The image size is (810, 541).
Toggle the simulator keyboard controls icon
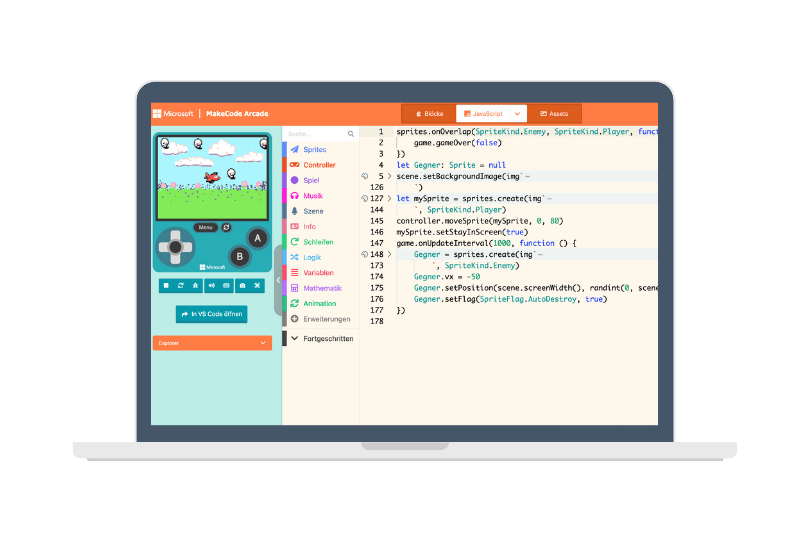[x=226, y=285]
